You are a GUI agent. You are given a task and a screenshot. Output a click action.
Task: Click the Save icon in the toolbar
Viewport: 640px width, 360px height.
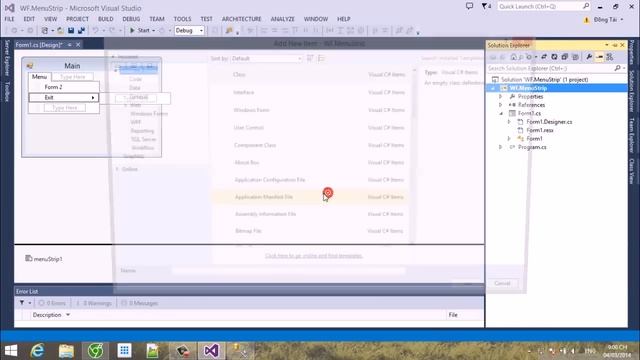point(71,31)
